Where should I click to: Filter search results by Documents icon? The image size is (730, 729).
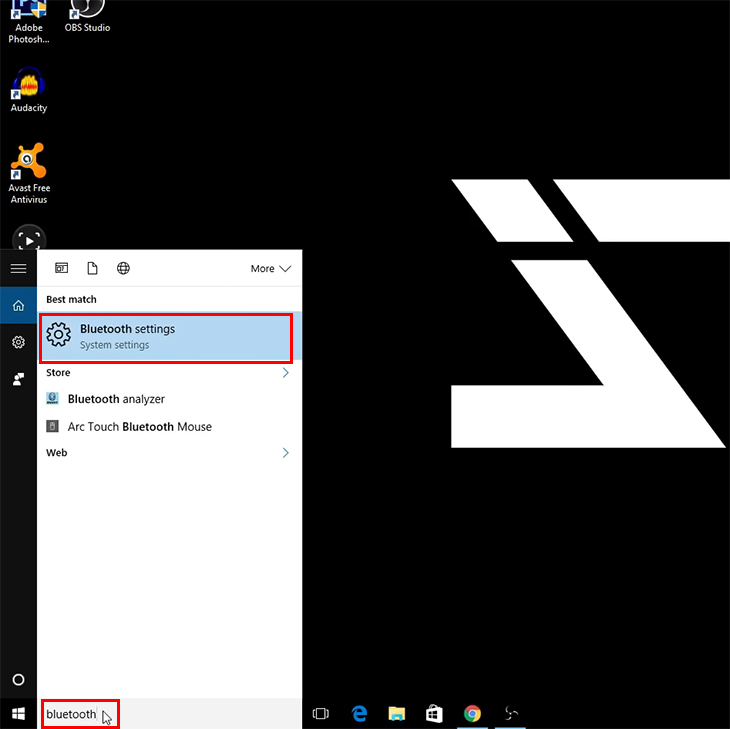pyautogui.click(x=92, y=268)
